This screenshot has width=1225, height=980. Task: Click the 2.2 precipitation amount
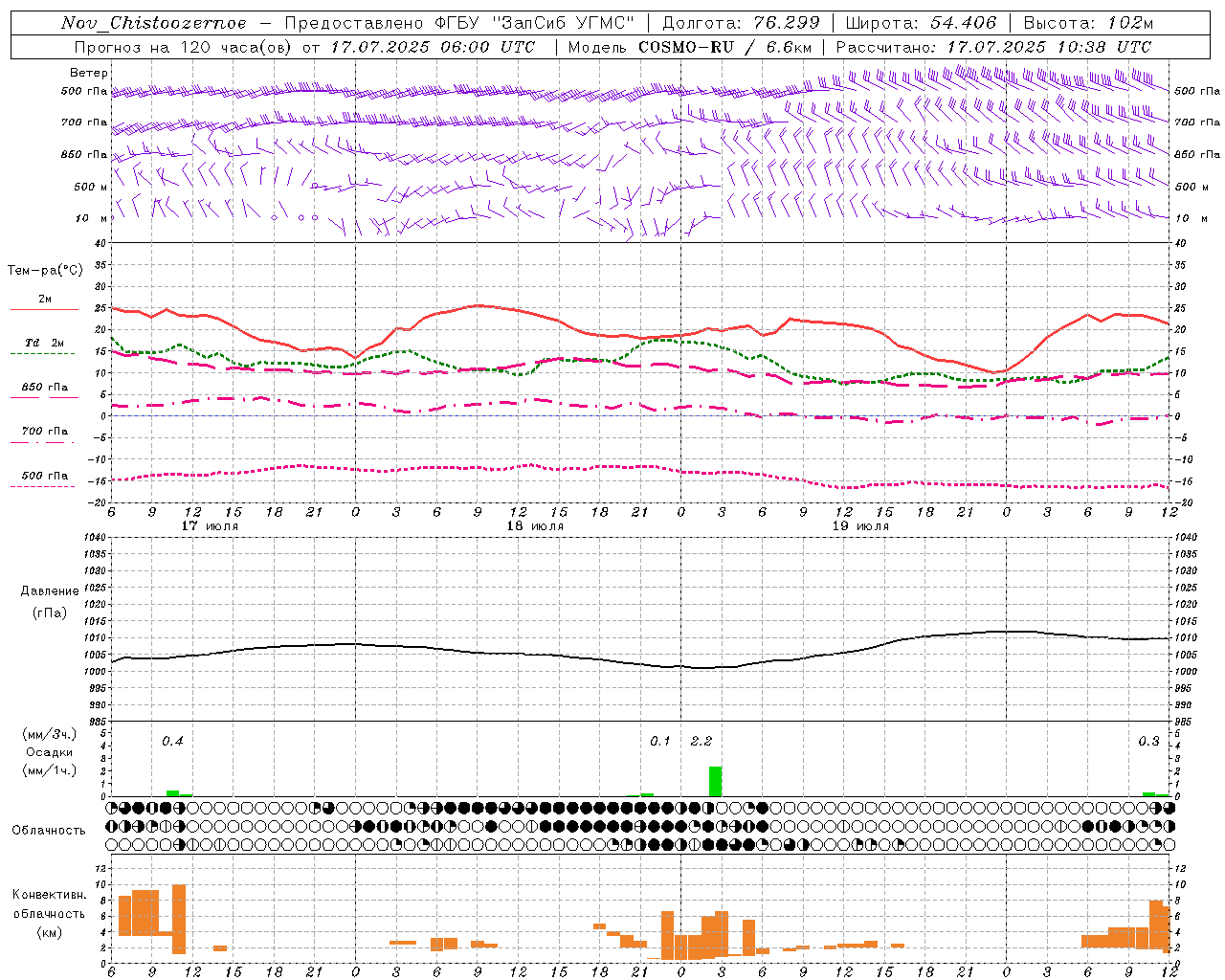pos(702,741)
